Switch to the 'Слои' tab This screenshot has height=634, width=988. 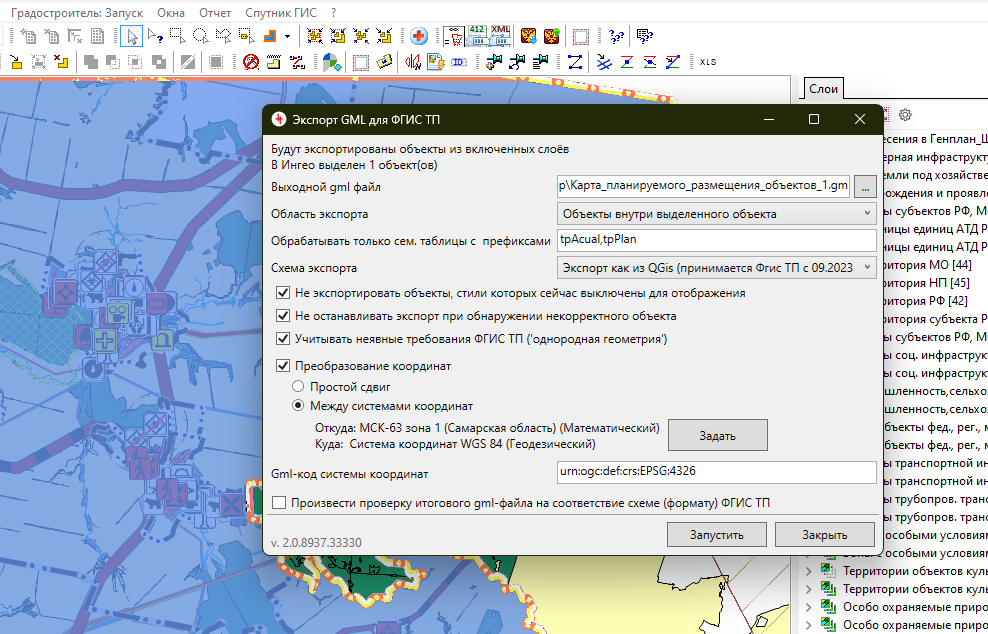point(823,89)
